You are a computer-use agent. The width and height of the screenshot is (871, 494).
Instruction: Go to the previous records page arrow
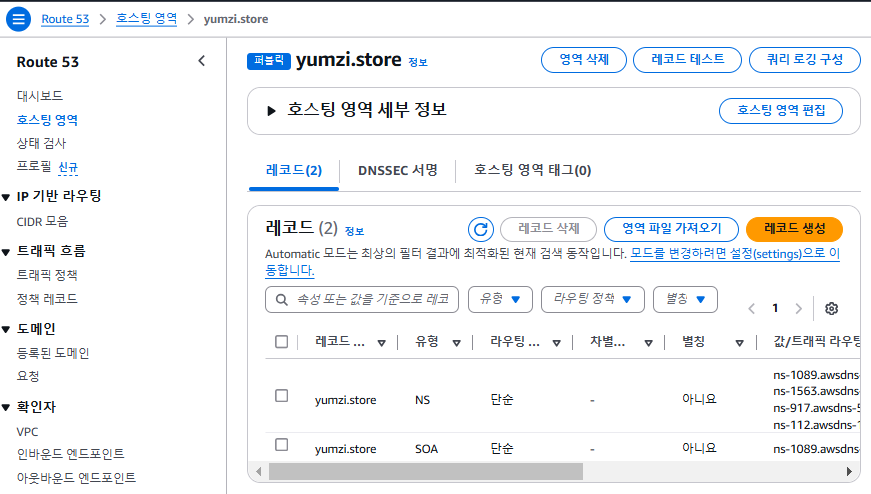[x=752, y=308]
